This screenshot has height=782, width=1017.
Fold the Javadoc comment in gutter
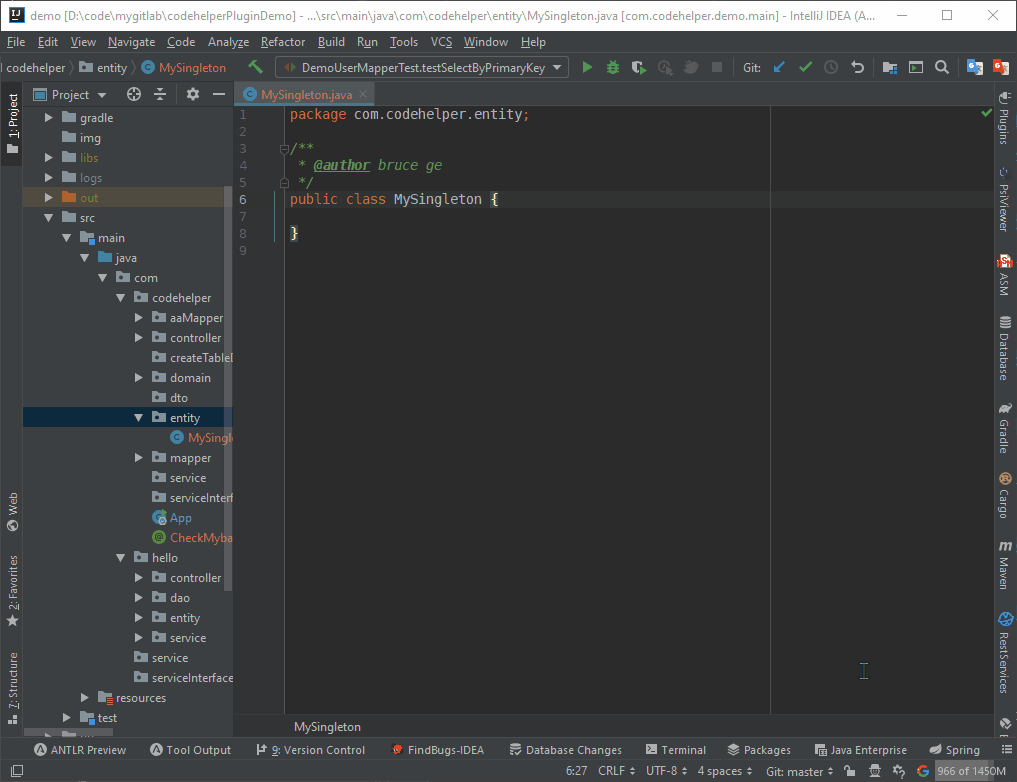283,149
